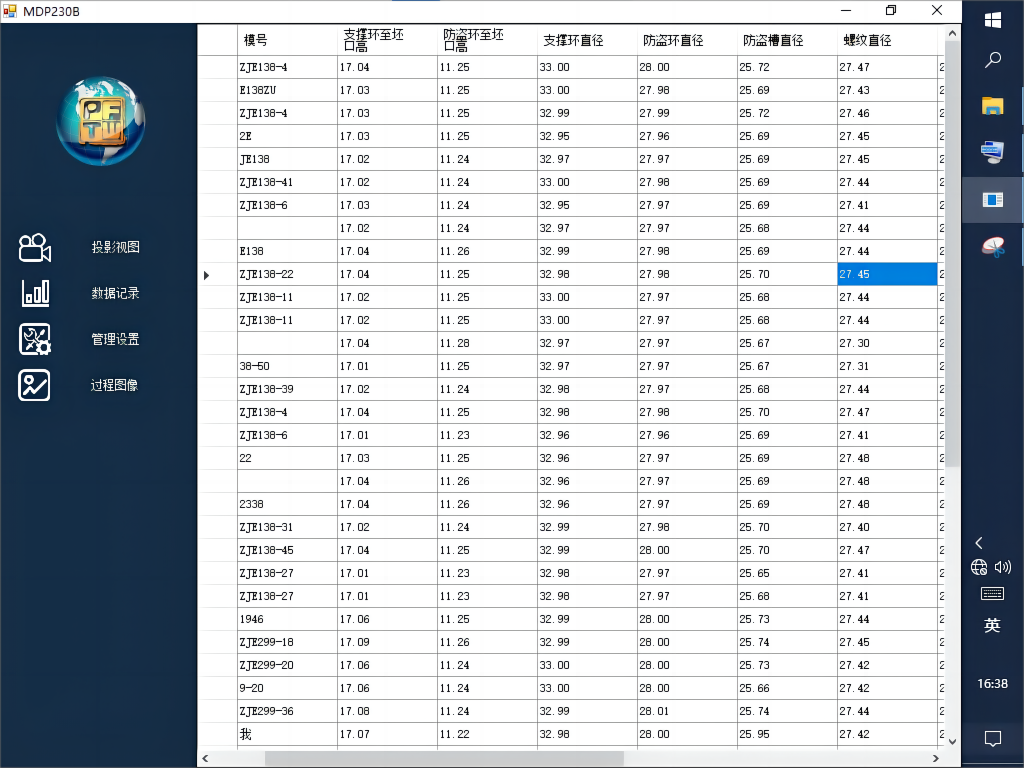Select 数据记录 menu label
Screen dimensions: 1024x768
point(116,293)
